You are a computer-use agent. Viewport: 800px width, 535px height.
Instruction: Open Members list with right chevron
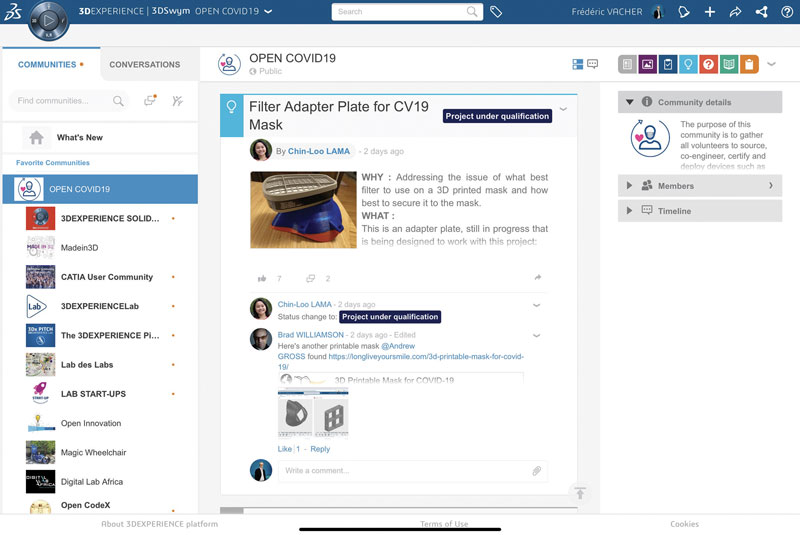[x=771, y=186]
